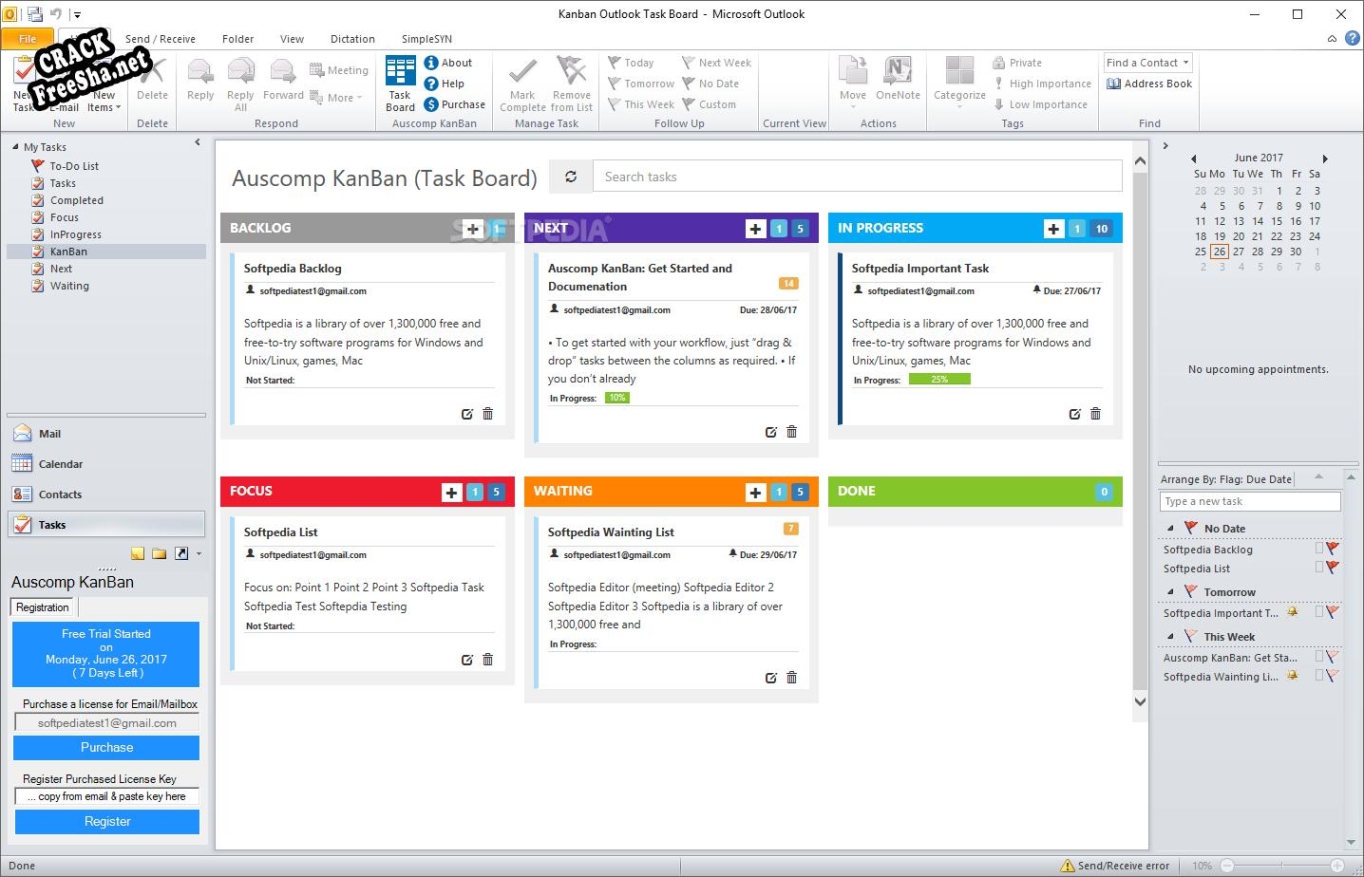The image size is (1364, 877).
Task: Add a new task to WAITING column
Action: (x=756, y=492)
